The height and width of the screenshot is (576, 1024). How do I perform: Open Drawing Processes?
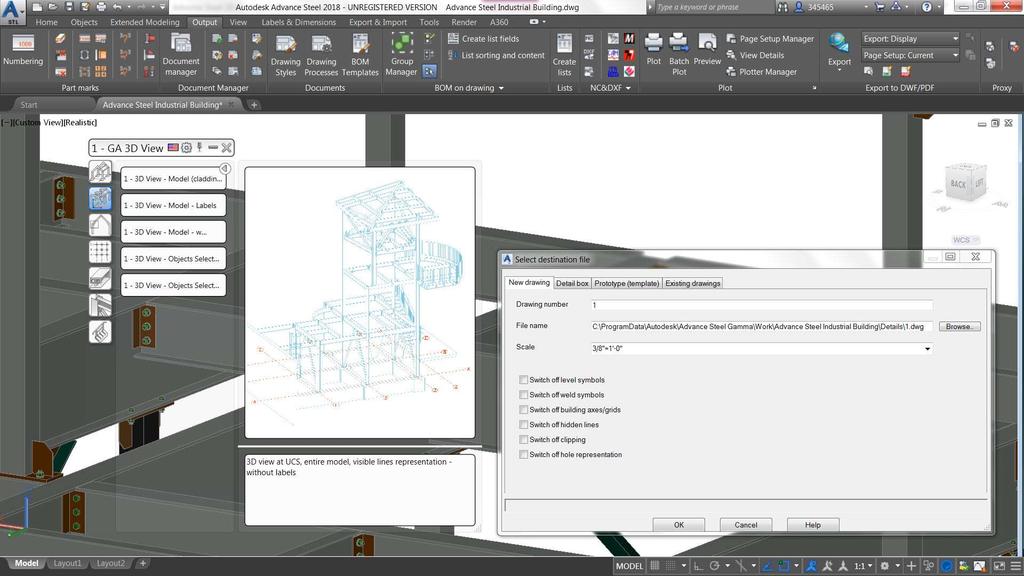(x=321, y=55)
